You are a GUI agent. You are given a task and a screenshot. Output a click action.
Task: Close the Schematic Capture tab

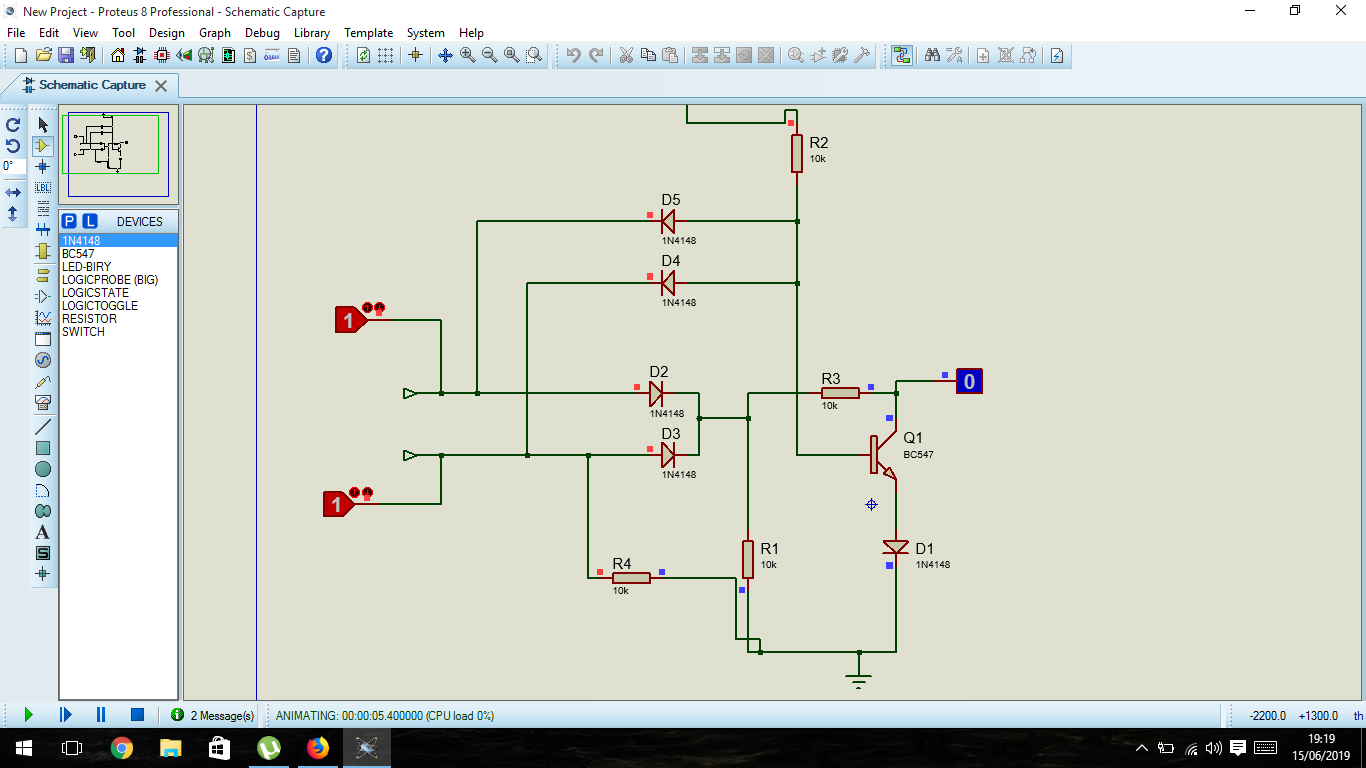pos(161,86)
